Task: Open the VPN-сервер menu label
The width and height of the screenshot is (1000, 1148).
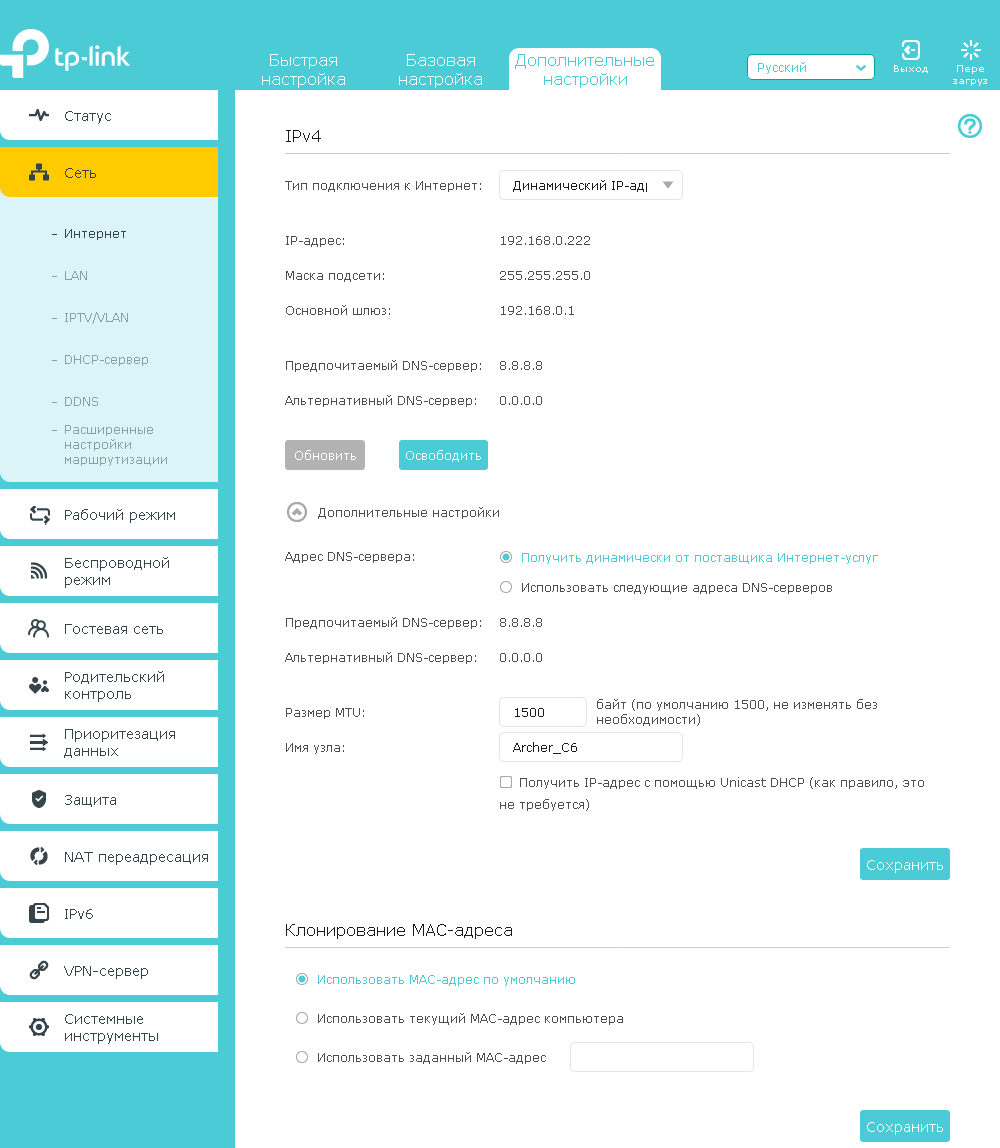Action: (x=106, y=971)
